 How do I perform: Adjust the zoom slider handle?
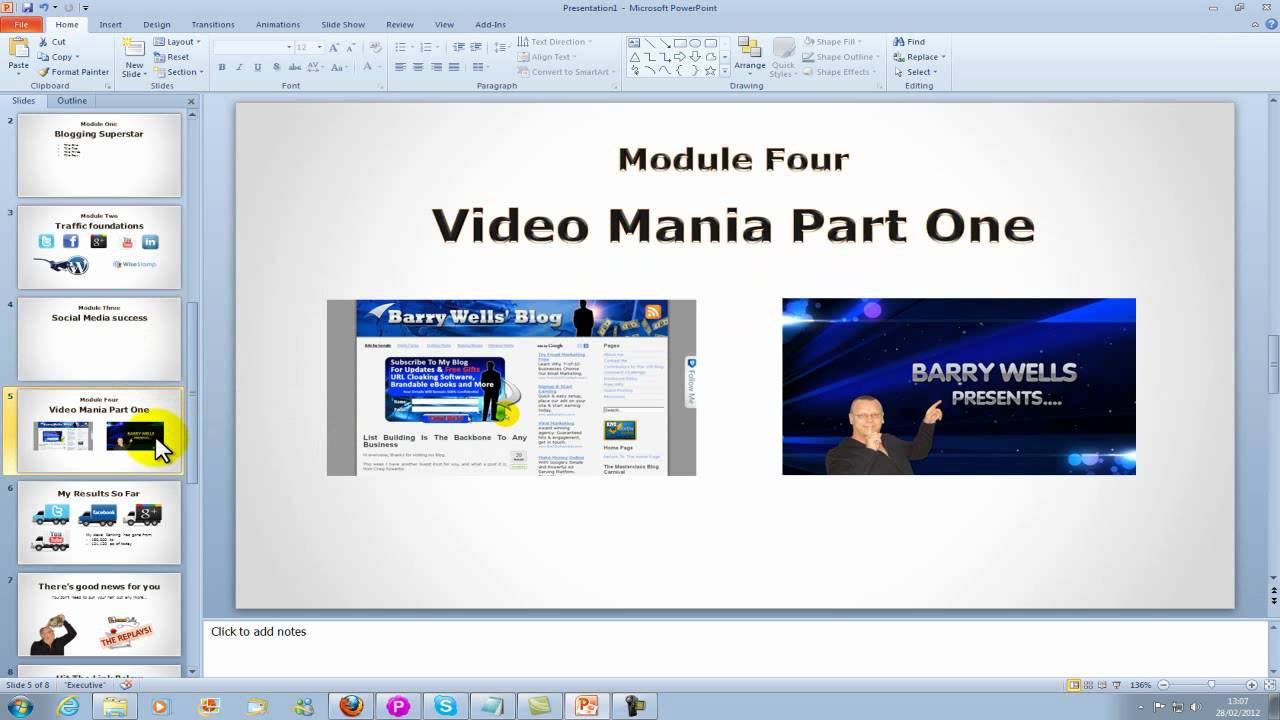pyautogui.click(x=1211, y=685)
